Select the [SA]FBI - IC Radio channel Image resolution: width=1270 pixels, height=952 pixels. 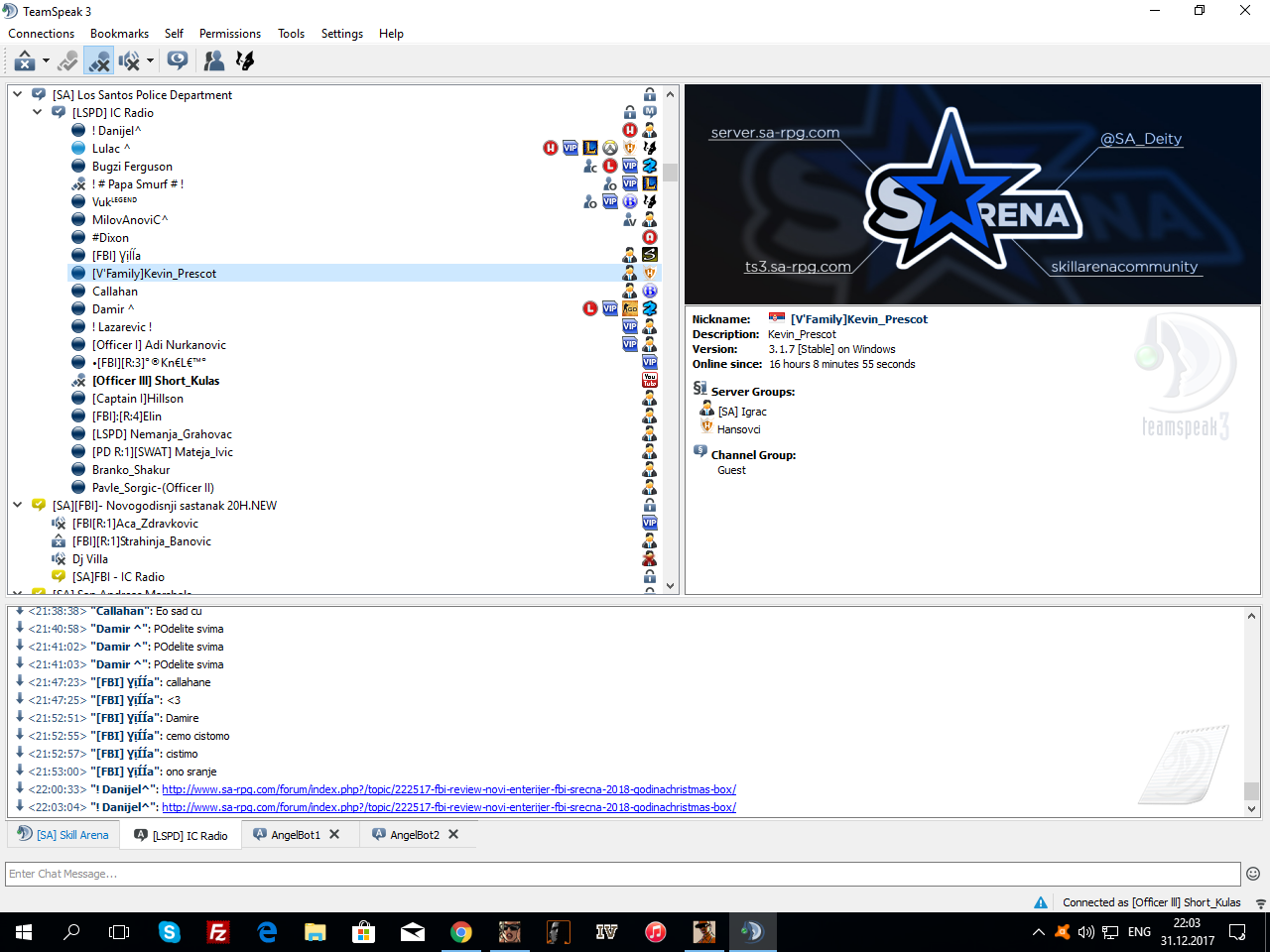(x=118, y=577)
